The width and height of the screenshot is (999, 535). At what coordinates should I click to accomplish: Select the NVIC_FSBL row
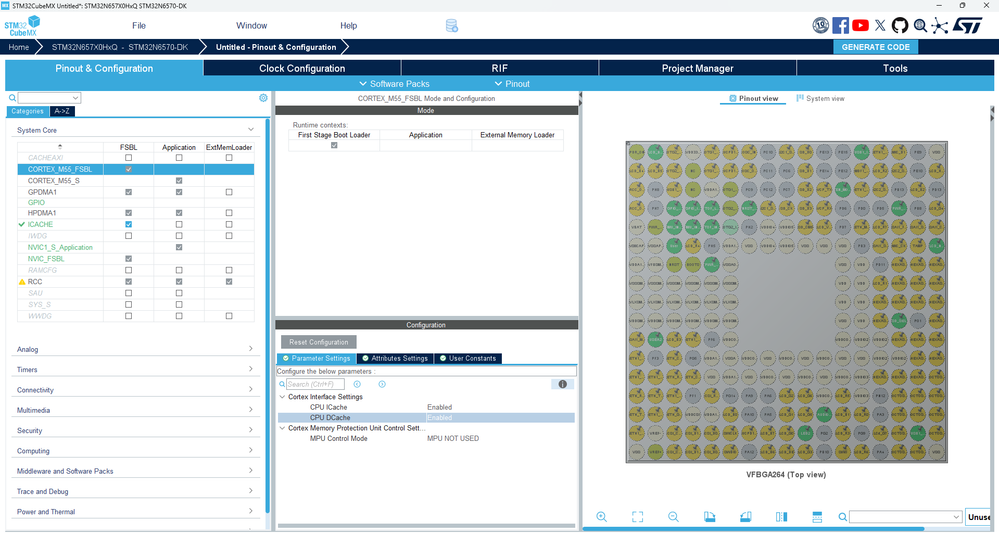(136, 259)
